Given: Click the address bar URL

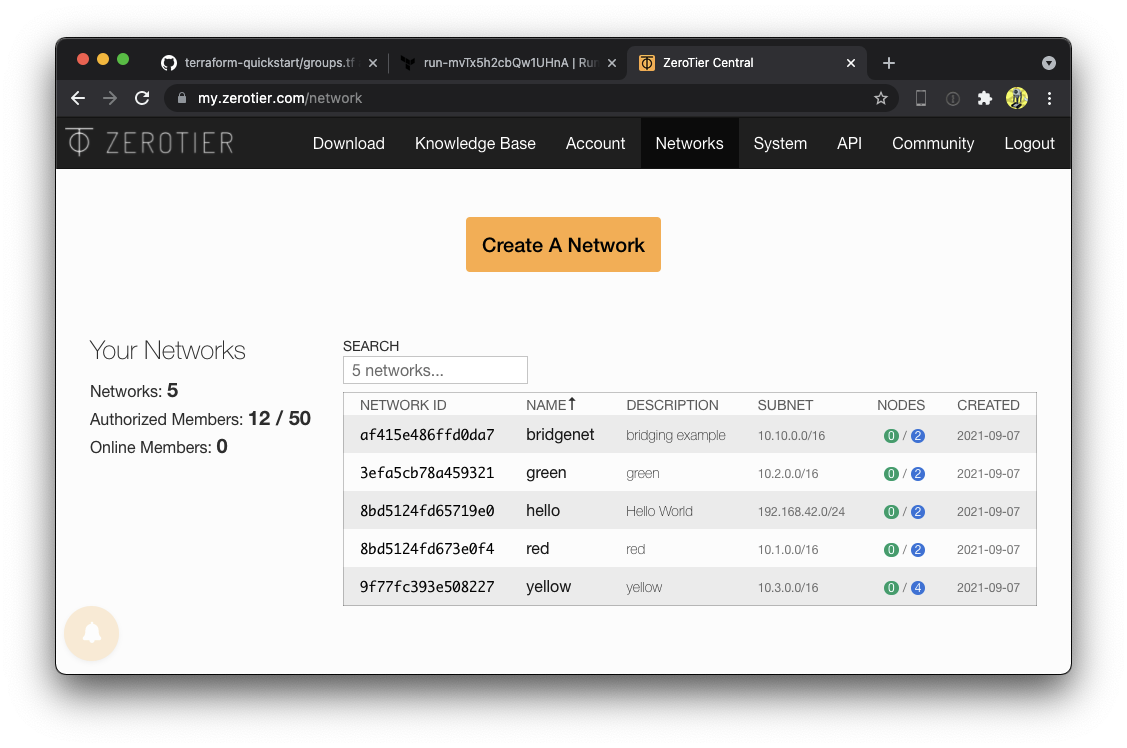Looking at the screenshot, I should pos(280,98).
